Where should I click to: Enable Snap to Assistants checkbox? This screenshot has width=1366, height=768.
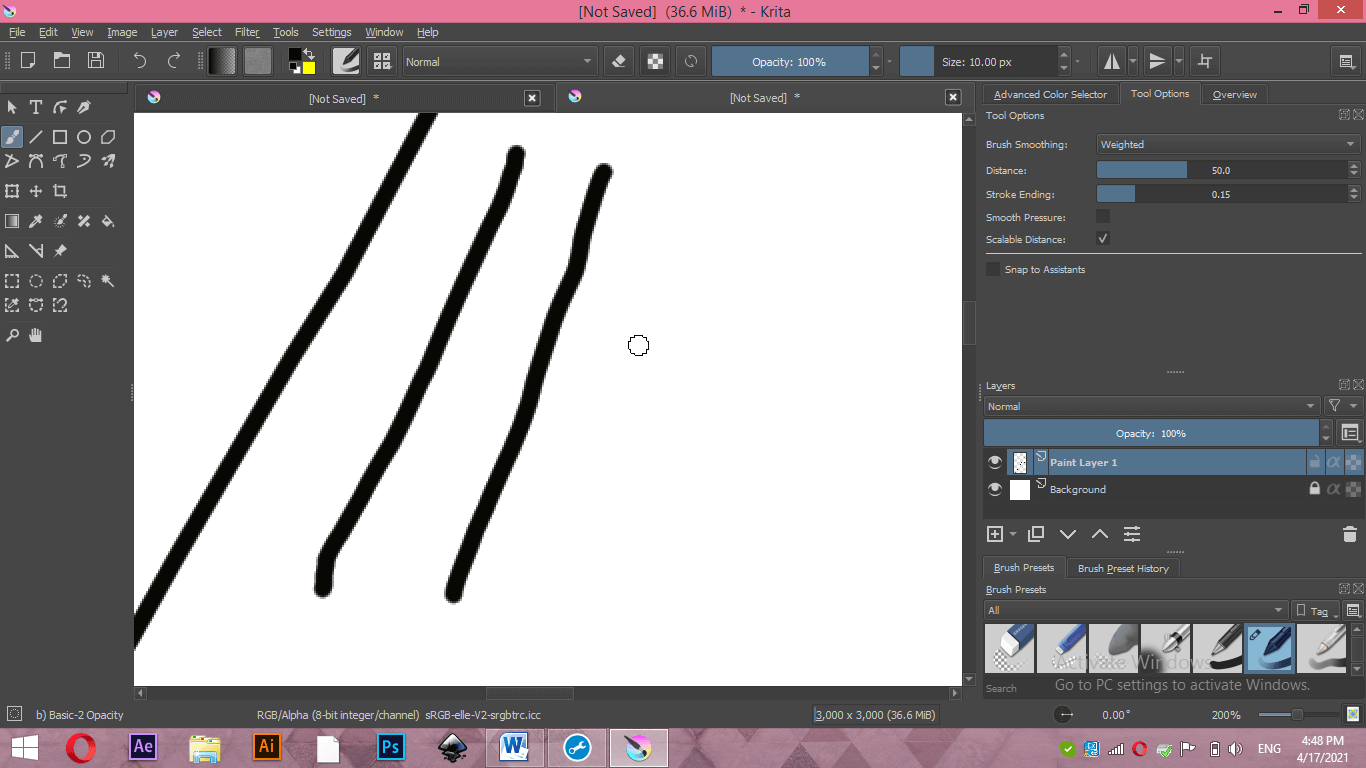point(993,269)
